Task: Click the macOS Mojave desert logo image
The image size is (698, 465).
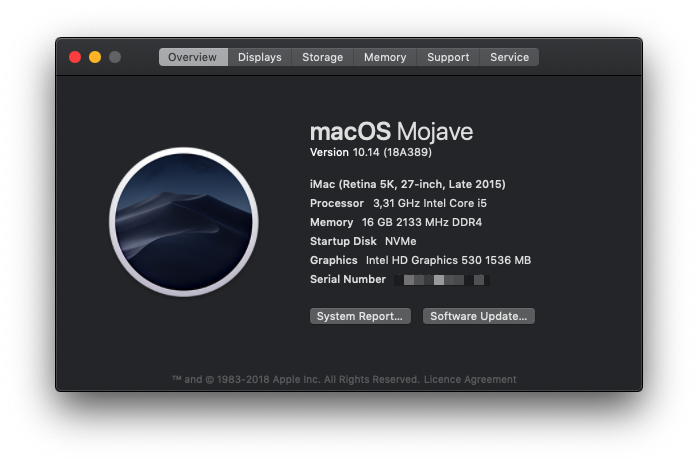Action: [x=183, y=222]
